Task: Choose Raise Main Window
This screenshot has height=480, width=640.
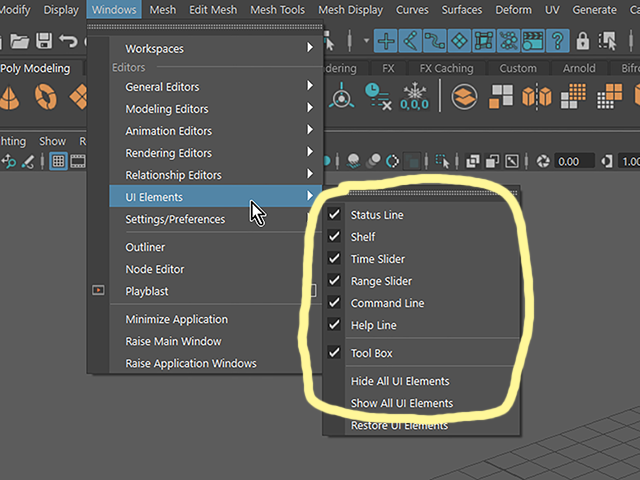Action: coord(173,341)
